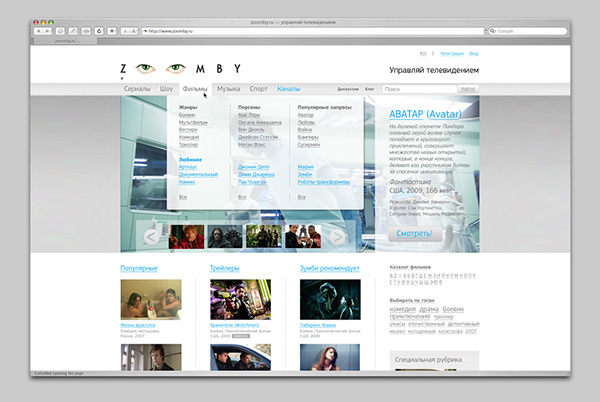Click the add bookmark plus icon
Viewport: 600px width, 402px height.
click(112, 31)
